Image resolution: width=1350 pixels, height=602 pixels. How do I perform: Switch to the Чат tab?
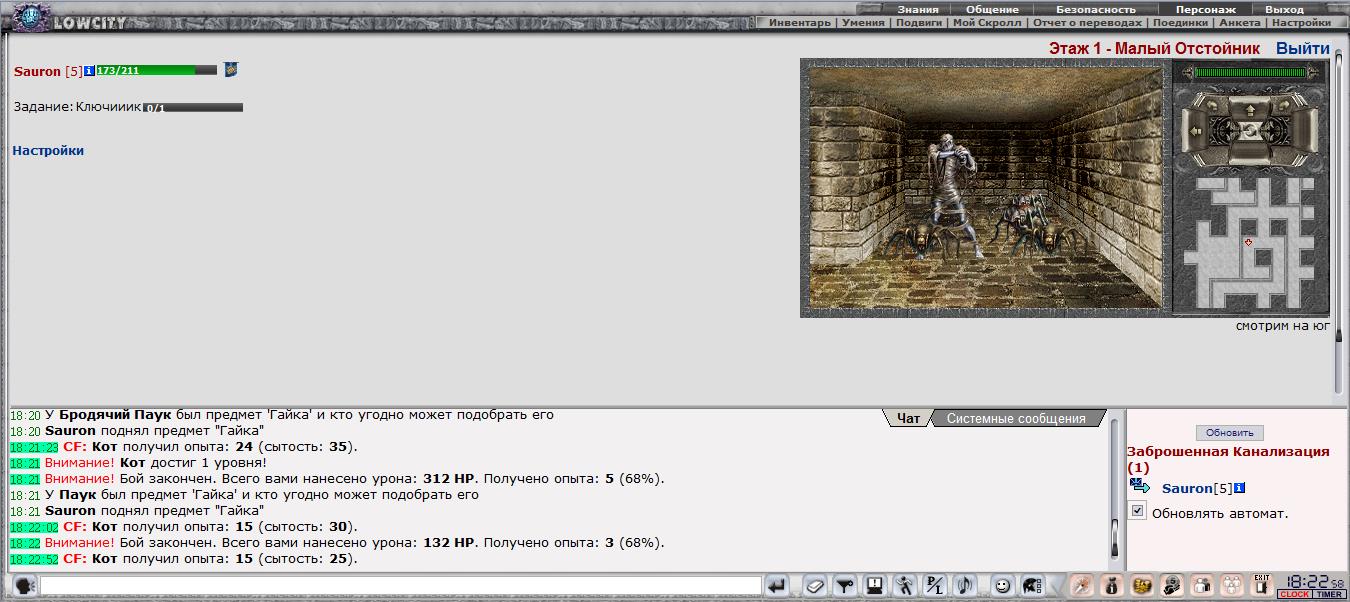[908, 418]
